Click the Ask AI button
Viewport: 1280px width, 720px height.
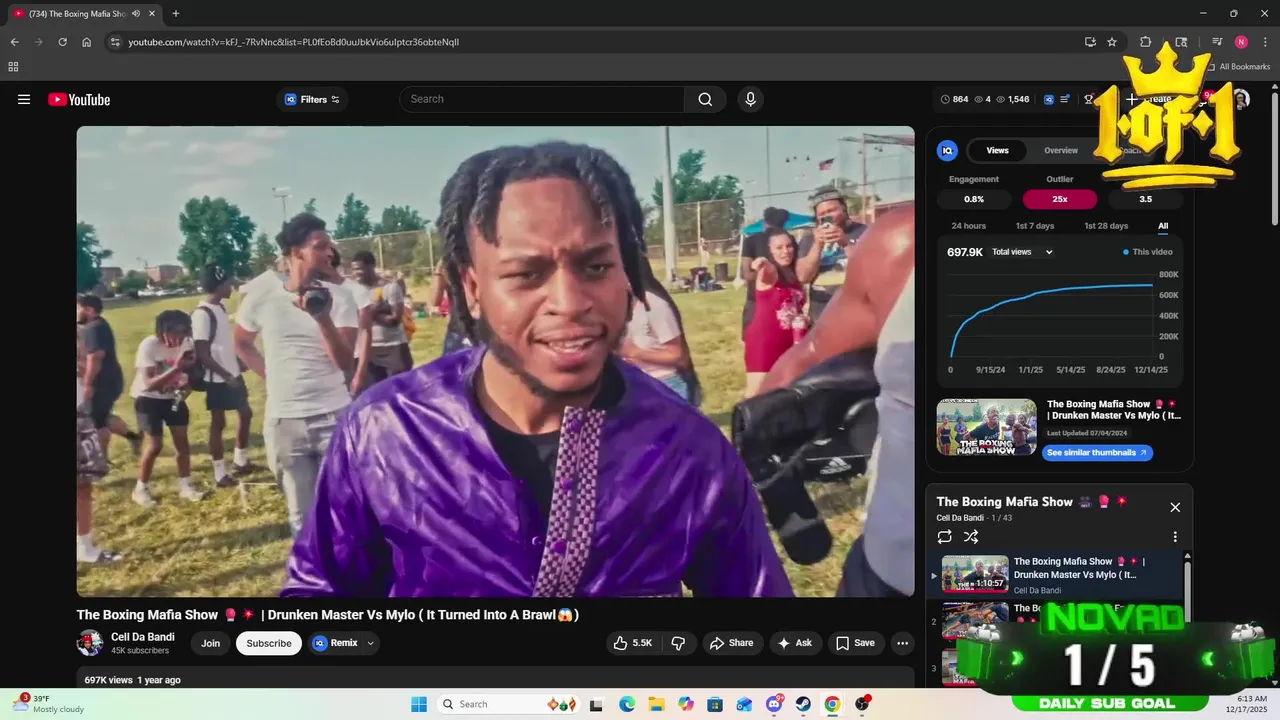(795, 643)
